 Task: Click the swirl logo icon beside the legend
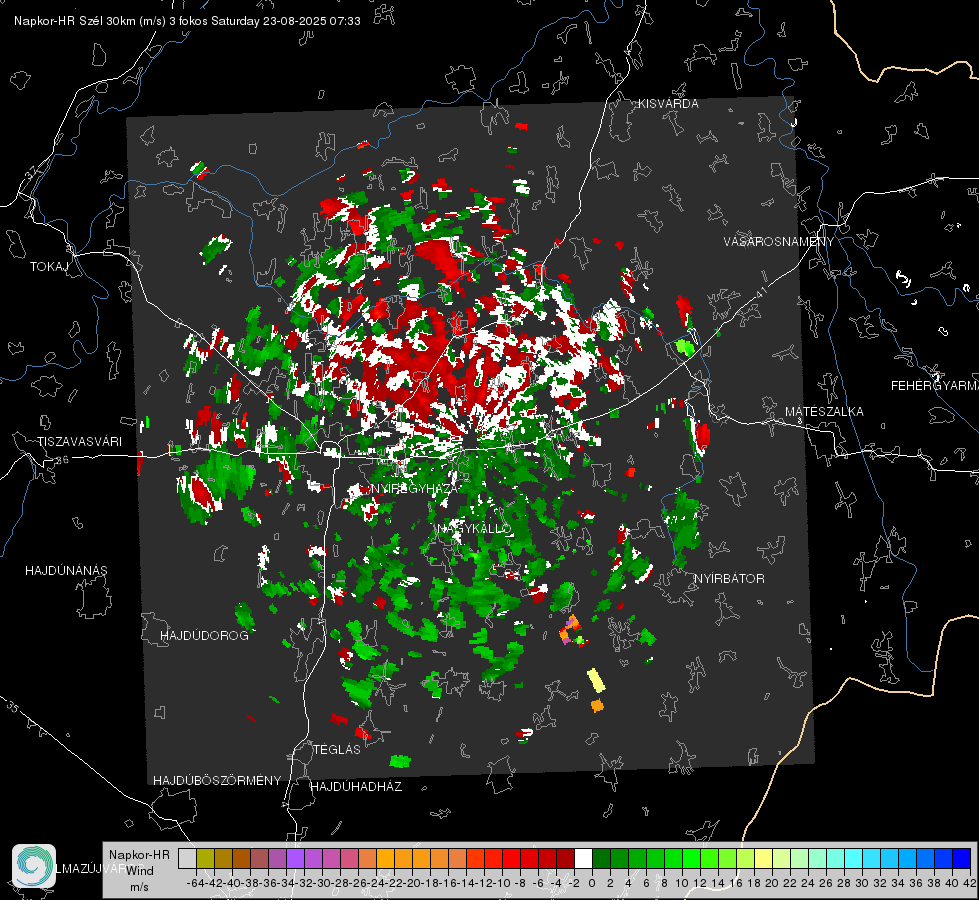pyautogui.click(x=34, y=866)
